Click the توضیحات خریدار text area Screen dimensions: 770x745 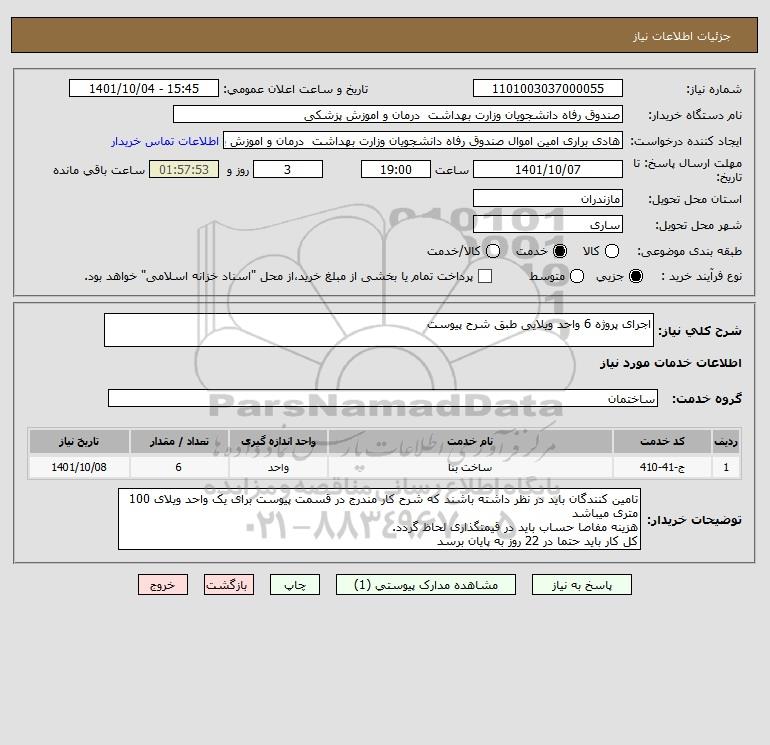pos(379,519)
